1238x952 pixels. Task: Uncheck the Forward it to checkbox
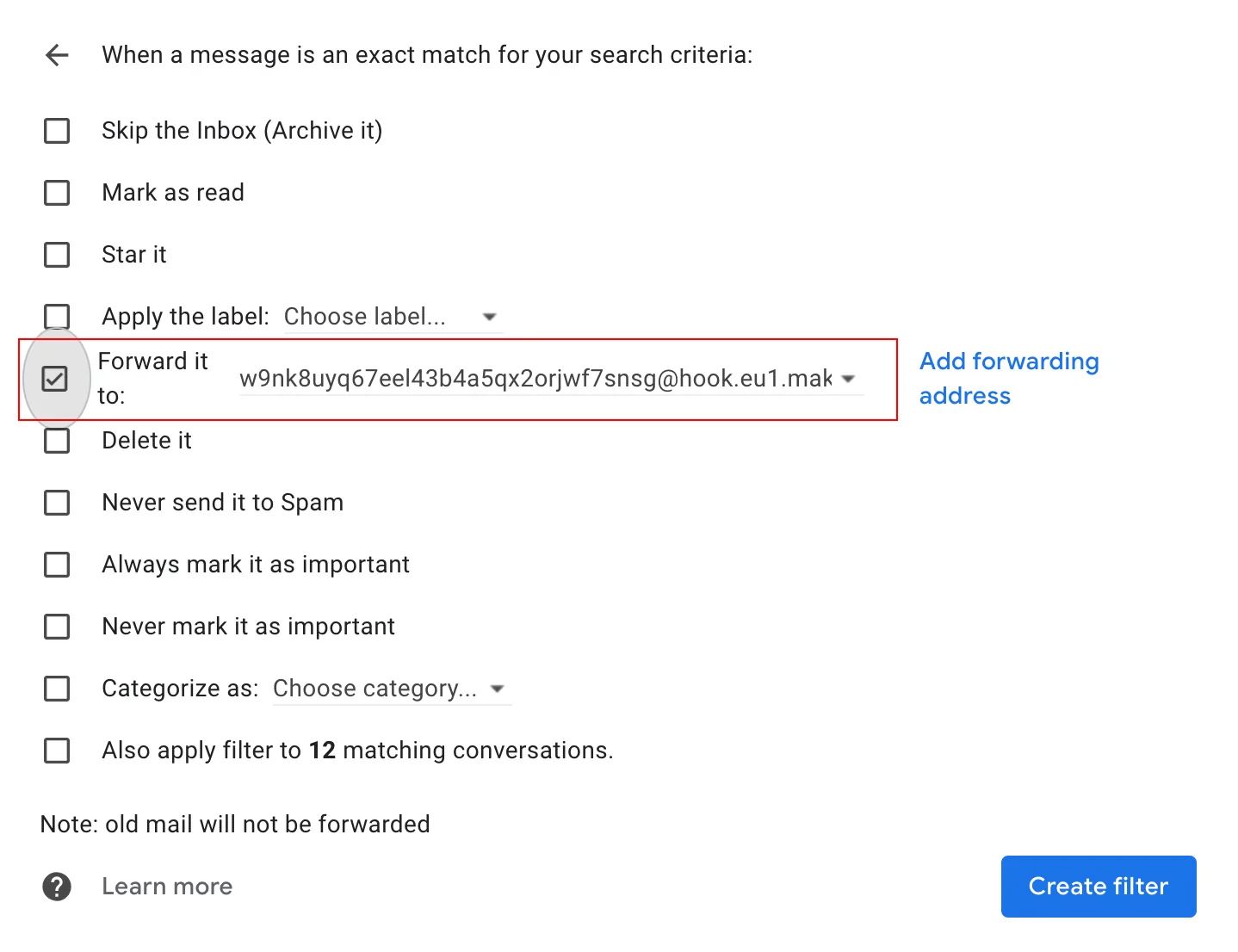coord(55,379)
